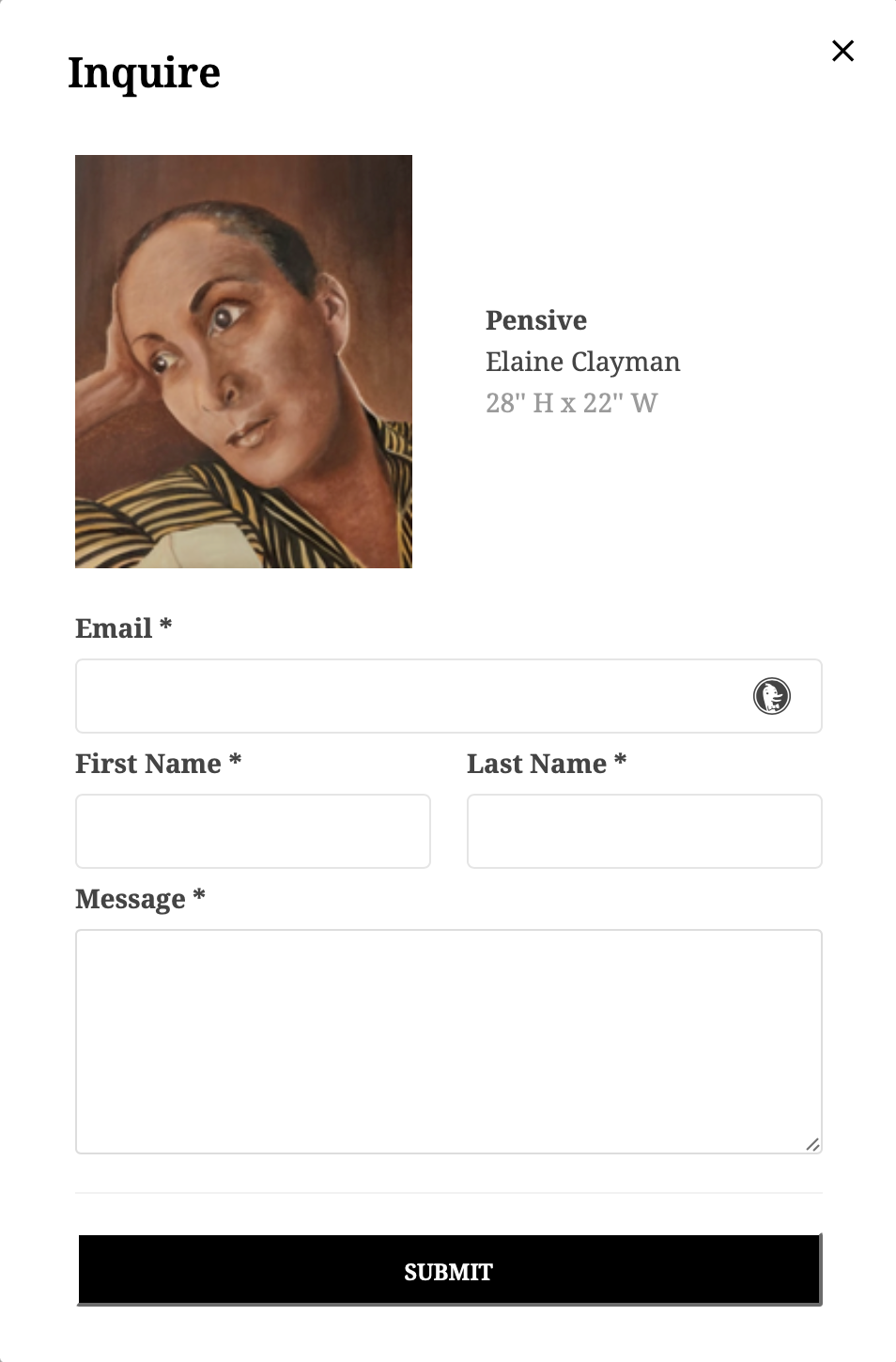Click the artist name Elaine Clayman
The height and width of the screenshot is (1362, 896).
coord(582,362)
